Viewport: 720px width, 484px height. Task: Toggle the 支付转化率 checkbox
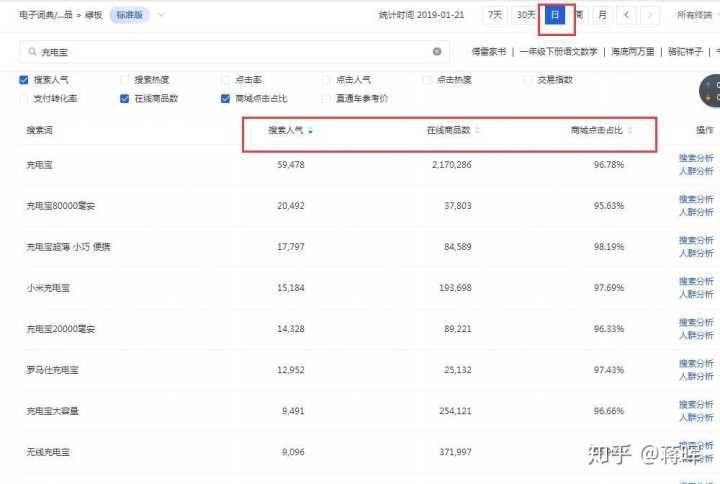[x=25, y=99]
